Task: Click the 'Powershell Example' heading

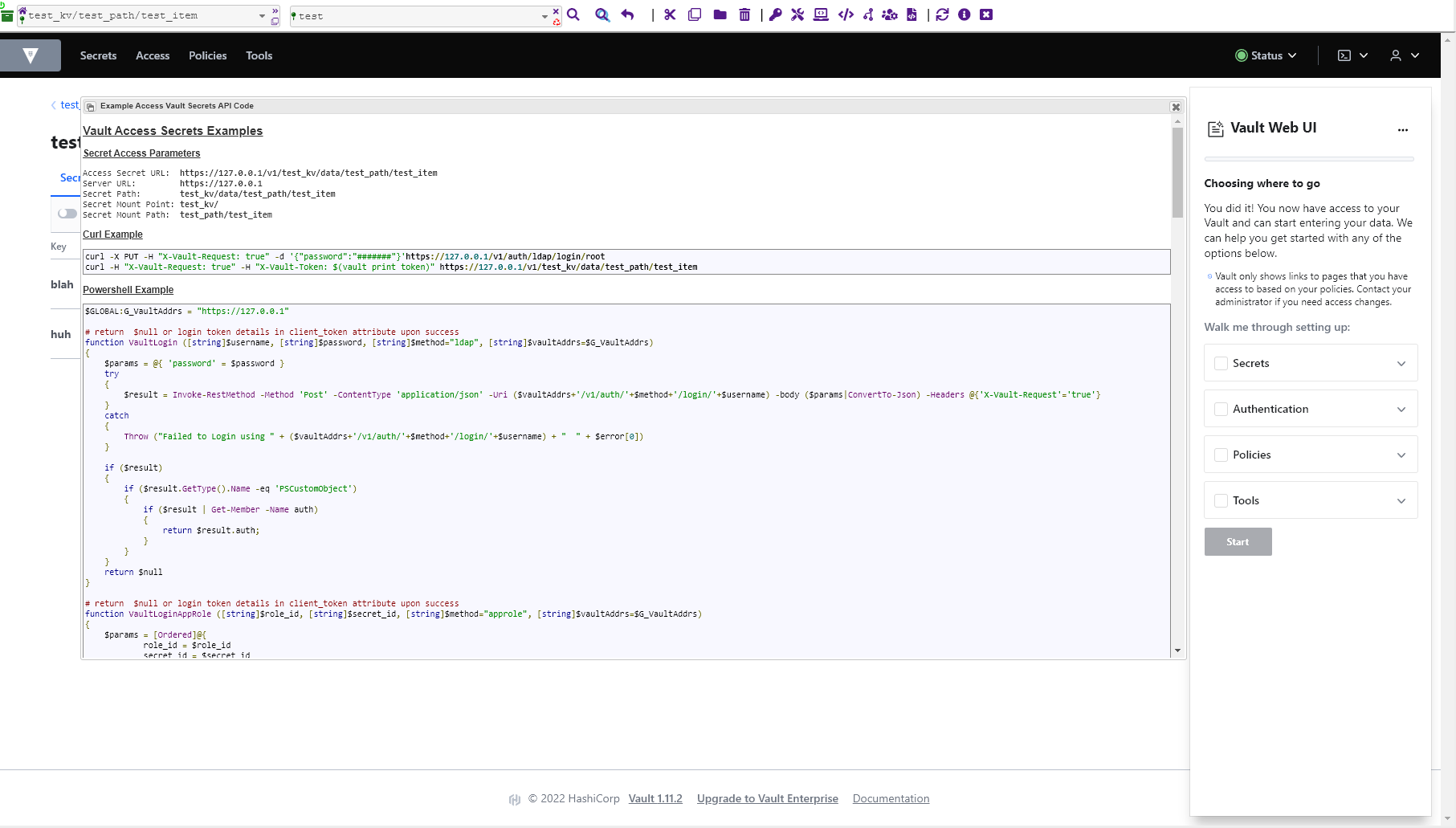Action: tap(128, 290)
